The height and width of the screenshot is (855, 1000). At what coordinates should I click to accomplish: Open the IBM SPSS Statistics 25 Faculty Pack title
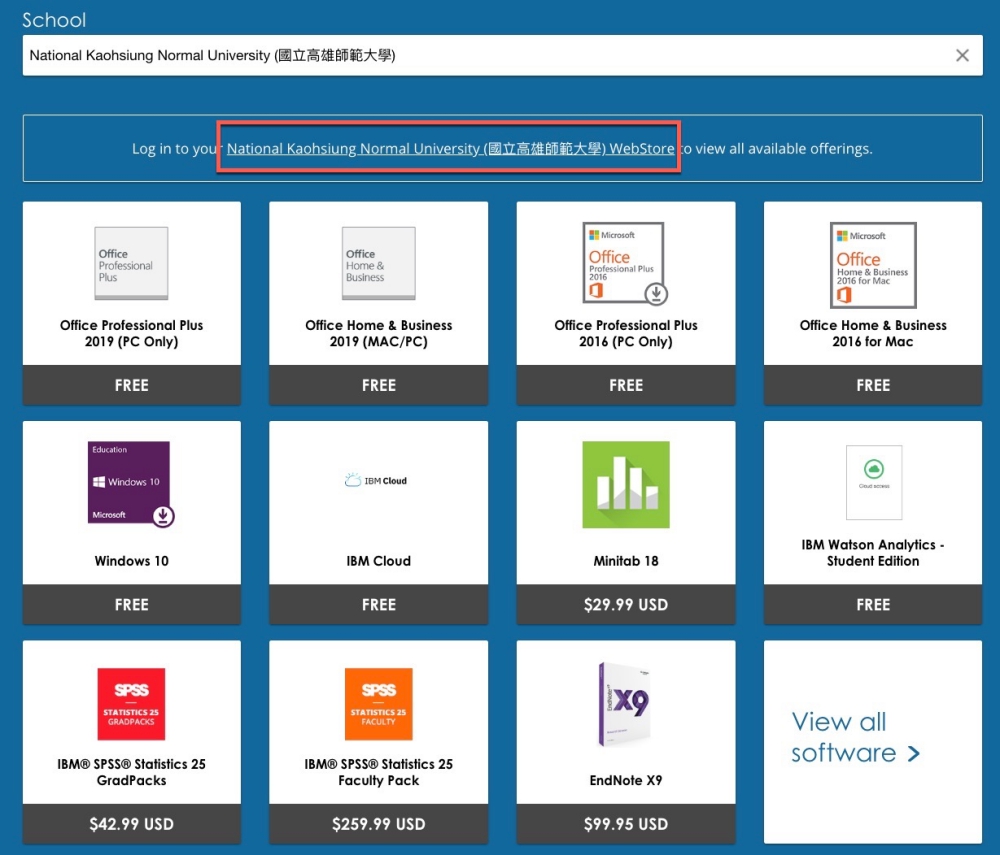tap(378, 772)
